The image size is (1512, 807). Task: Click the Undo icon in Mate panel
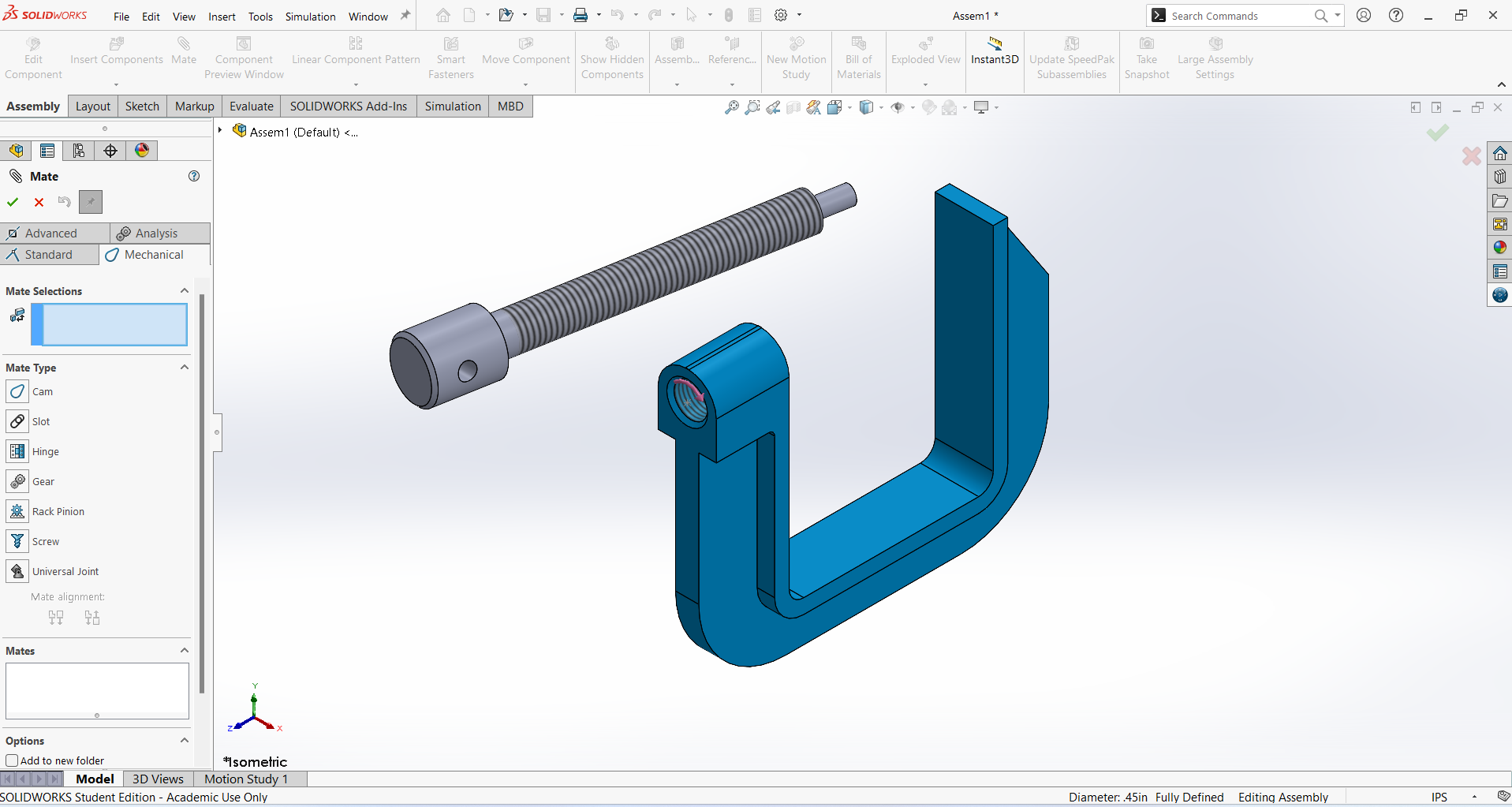(x=65, y=202)
